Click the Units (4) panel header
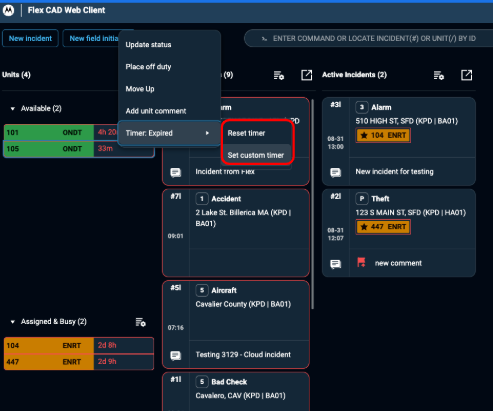Viewport: 493px width, 411px height. 16,75
